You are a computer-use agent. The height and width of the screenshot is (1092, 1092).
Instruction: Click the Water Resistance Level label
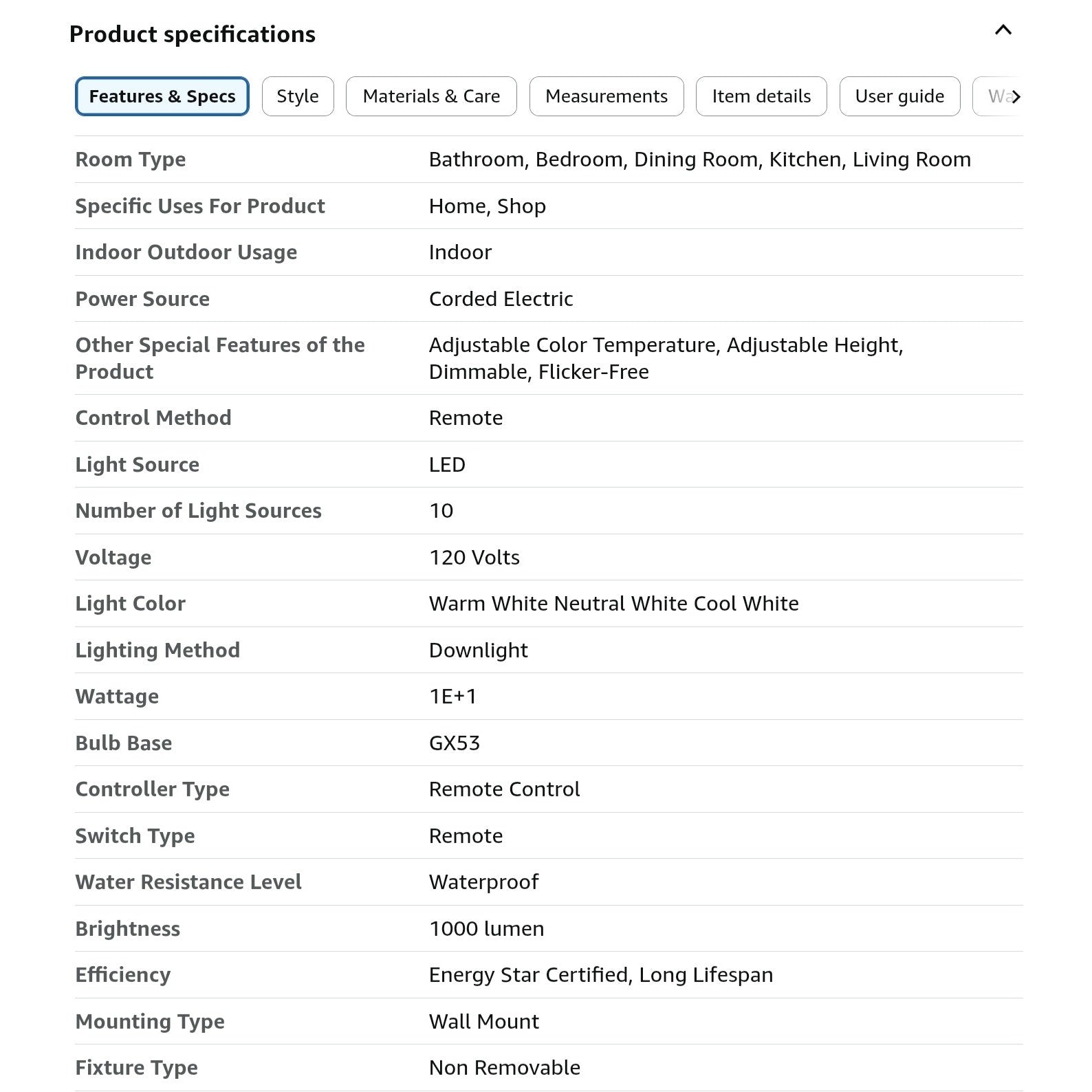click(x=188, y=882)
